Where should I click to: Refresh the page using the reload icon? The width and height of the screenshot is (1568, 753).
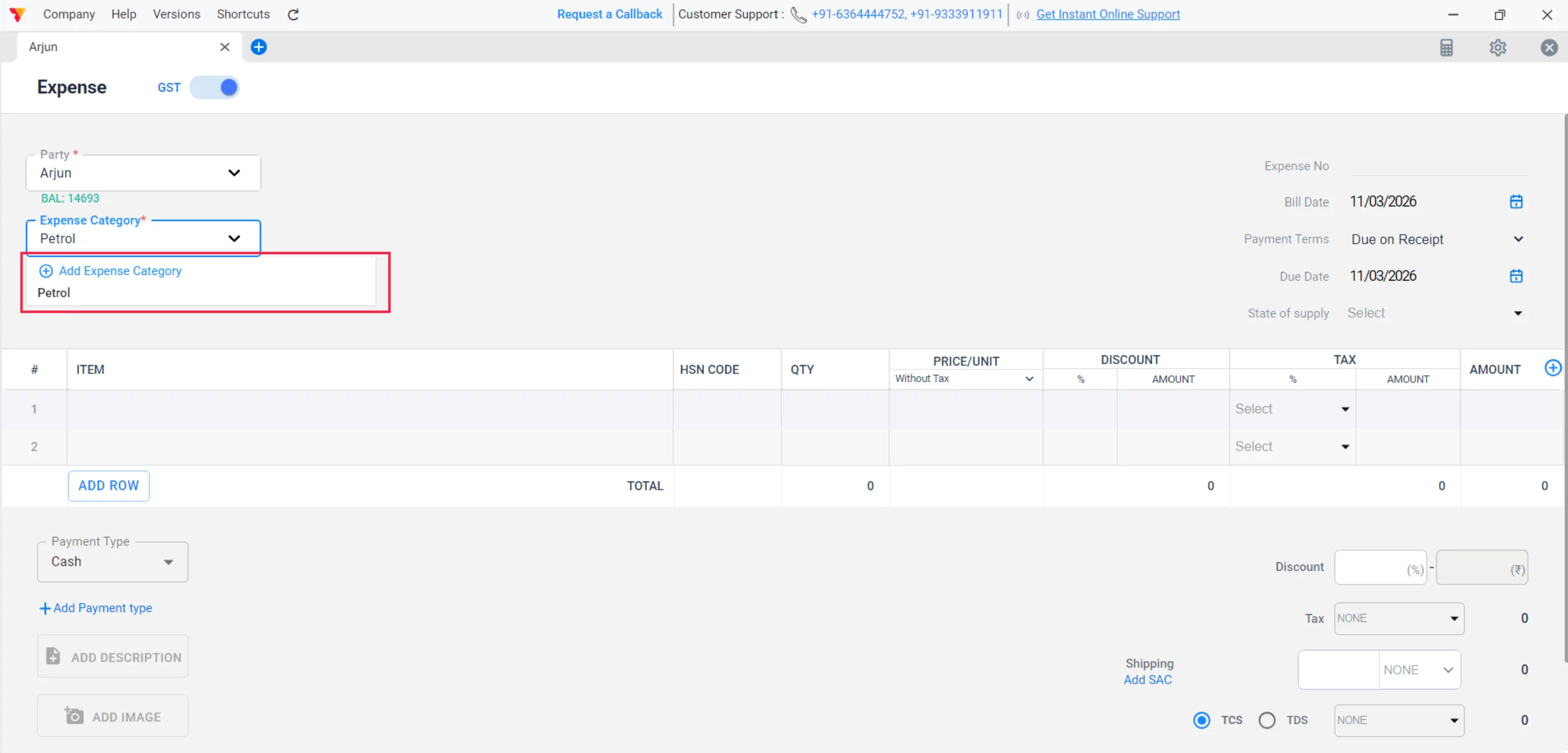point(293,14)
